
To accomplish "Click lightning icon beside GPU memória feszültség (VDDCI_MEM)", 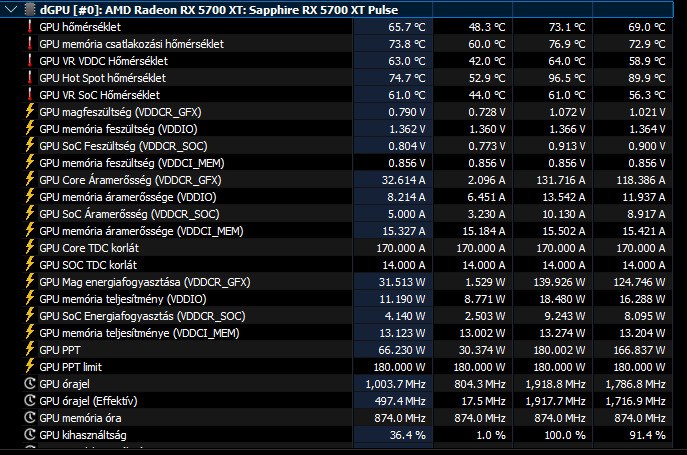I will click(30, 163).
